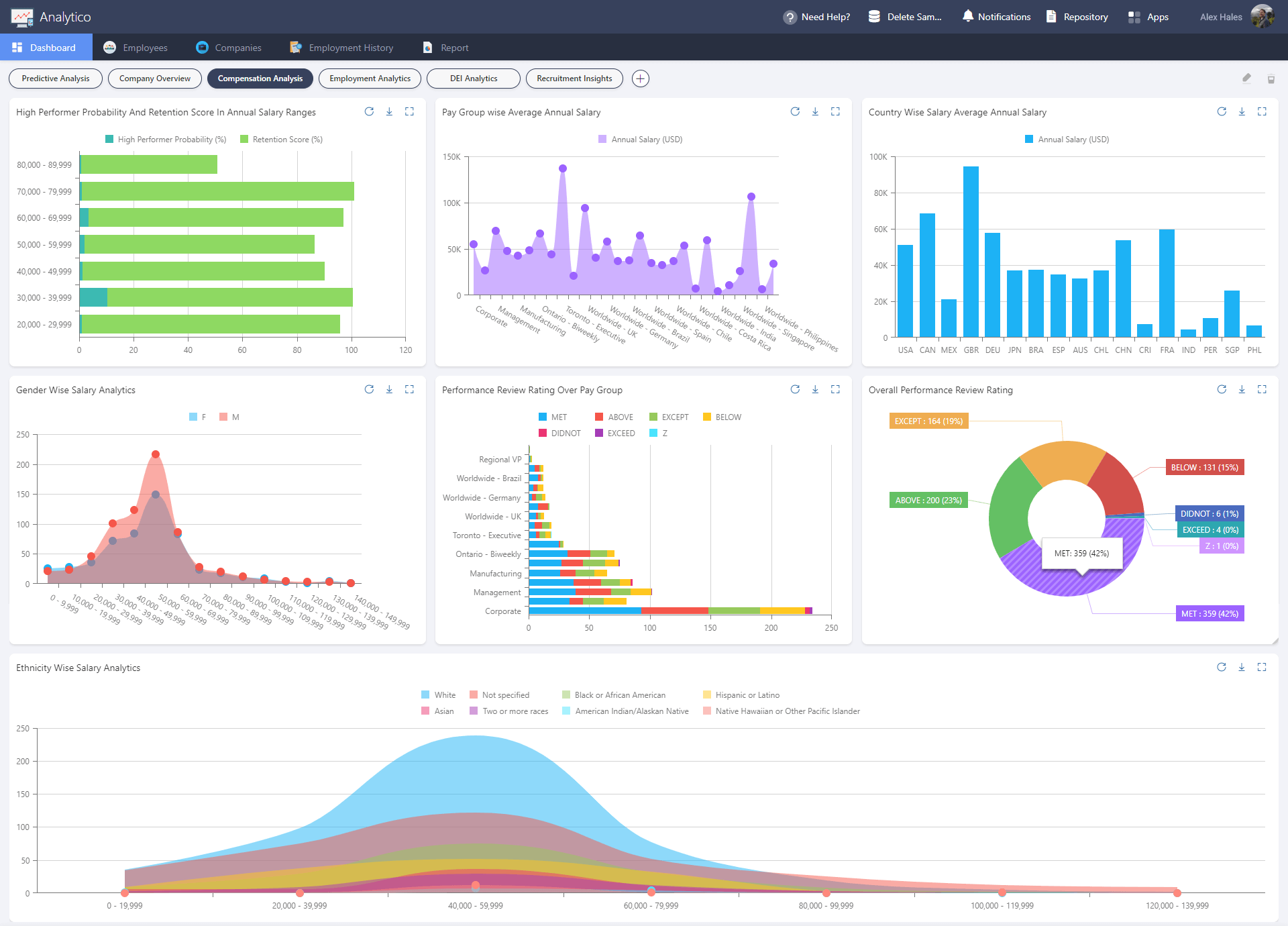Switch to the DEI Analytics tab

(474, 79)
